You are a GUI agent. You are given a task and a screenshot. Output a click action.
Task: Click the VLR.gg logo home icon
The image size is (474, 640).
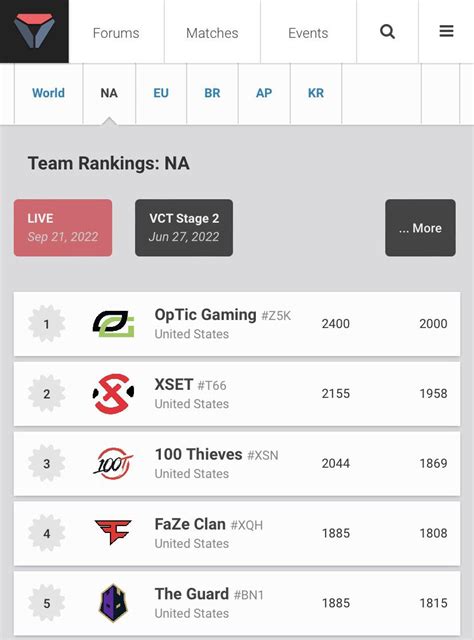[34, 31]
